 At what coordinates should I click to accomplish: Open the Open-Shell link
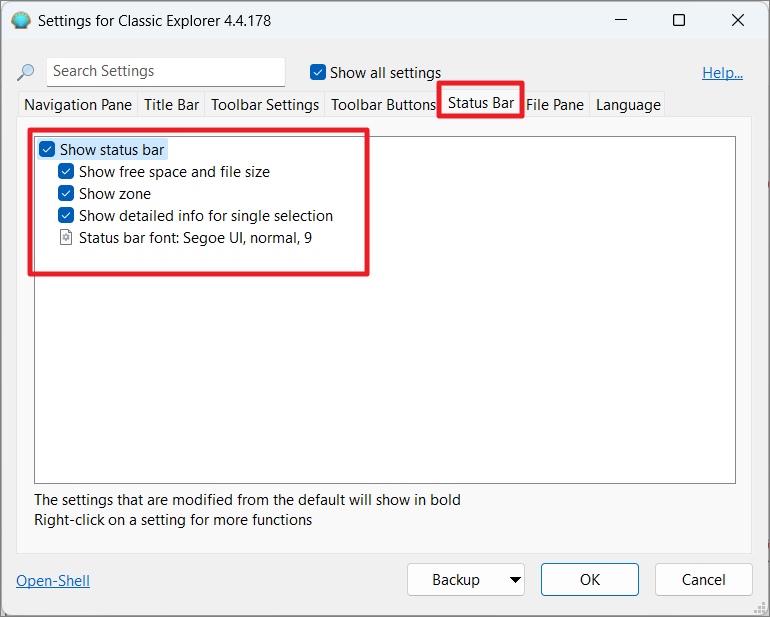53,581
